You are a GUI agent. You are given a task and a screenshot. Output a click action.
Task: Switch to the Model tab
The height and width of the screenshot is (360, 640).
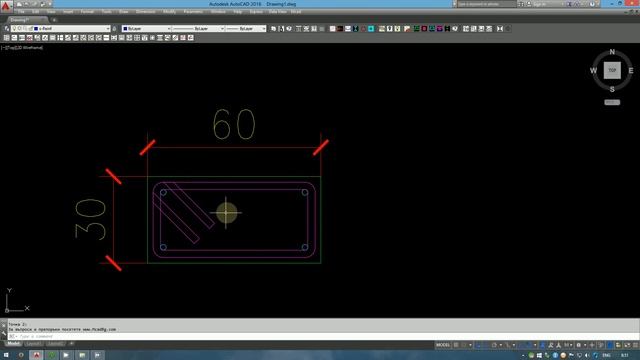point(13,344)
